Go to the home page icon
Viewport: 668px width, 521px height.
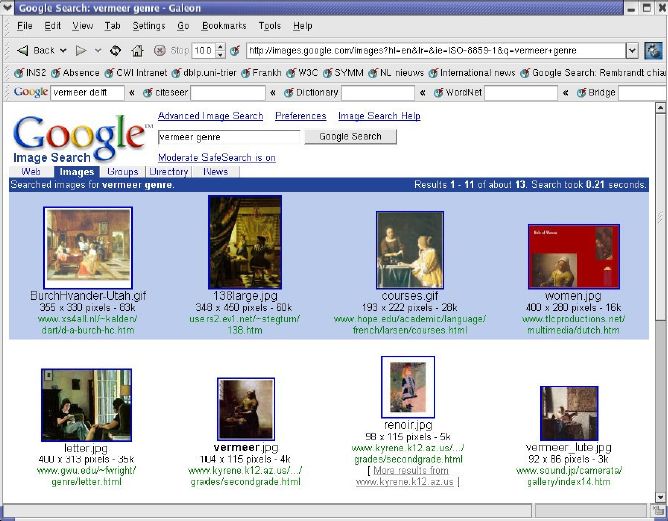[x=137, y=50]
